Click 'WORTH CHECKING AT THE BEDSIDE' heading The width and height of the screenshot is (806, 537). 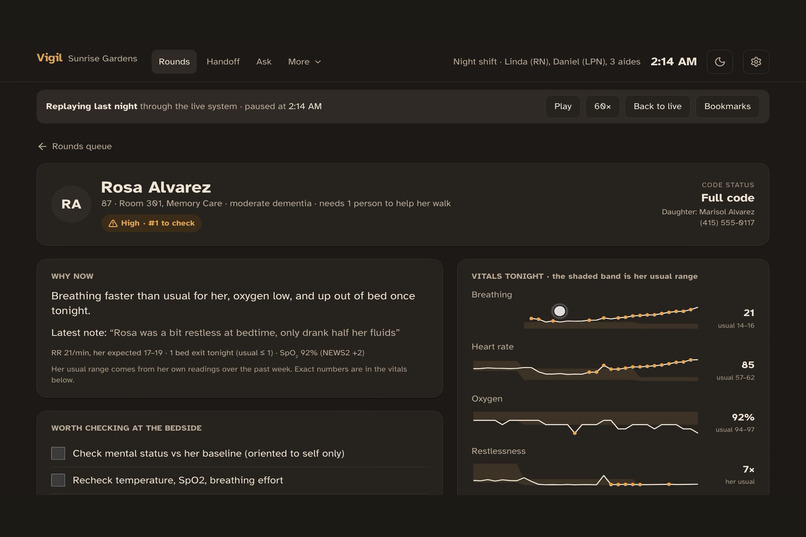(x=126, y=428)
